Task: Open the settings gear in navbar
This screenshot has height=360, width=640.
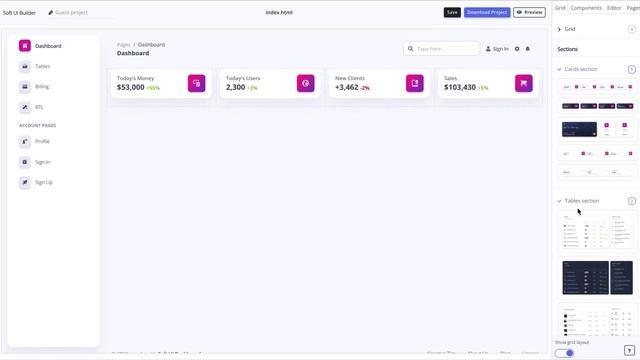Action: point(517,49)
